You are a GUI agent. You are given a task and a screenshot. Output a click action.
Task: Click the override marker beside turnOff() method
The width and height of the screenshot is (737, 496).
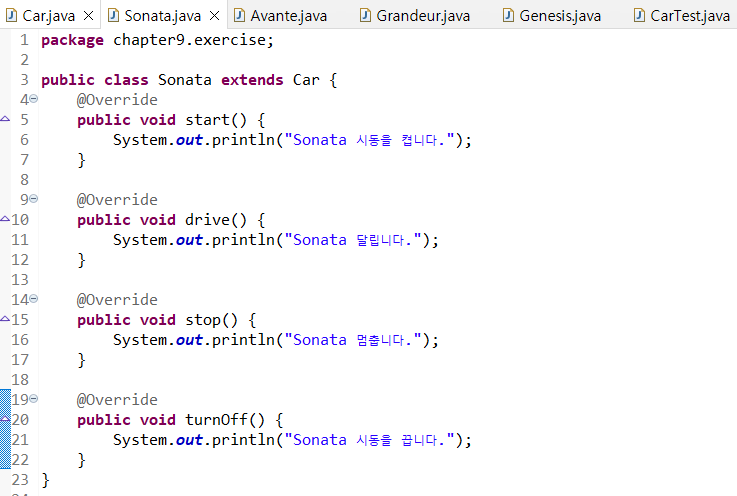[x=5, y=420]
